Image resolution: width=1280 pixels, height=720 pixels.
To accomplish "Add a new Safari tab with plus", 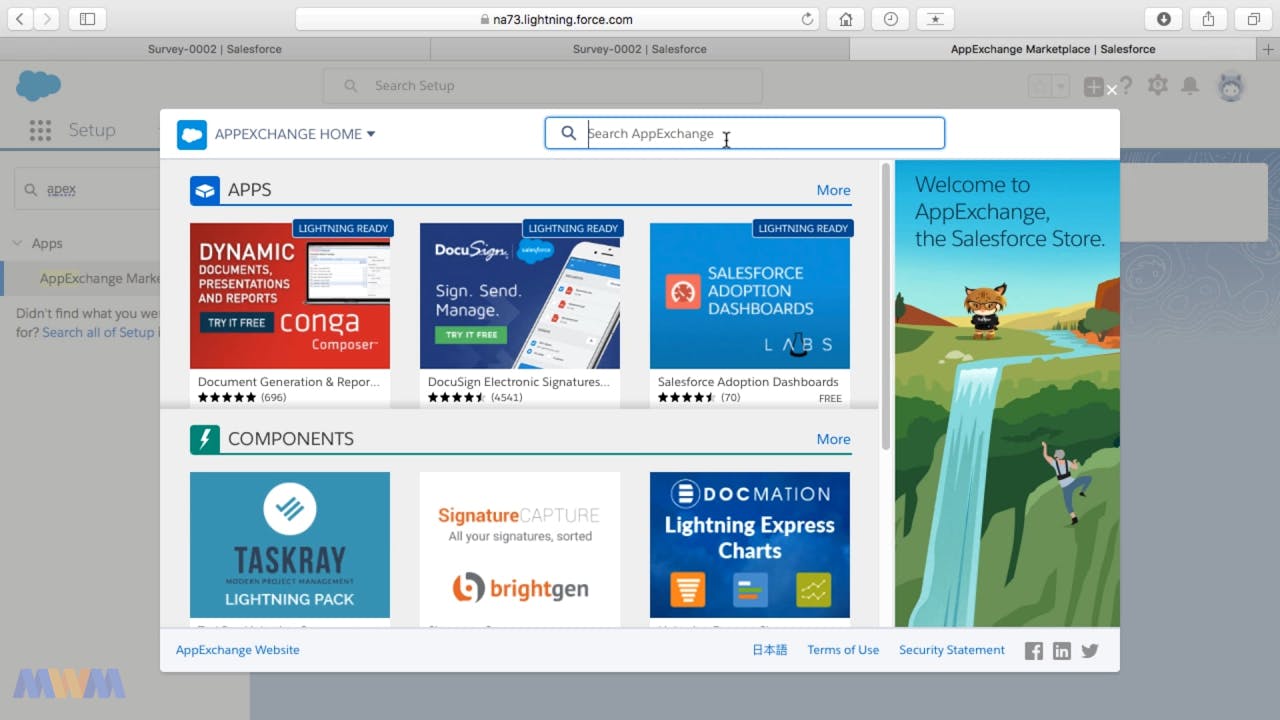I will click(1268, 49).
